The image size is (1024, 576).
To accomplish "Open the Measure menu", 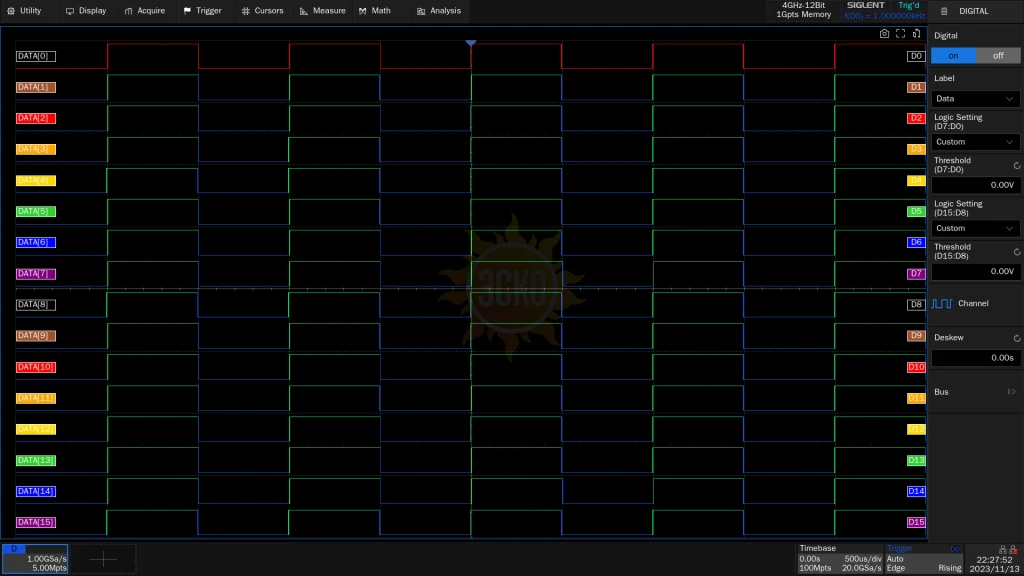I will (323, 11).
